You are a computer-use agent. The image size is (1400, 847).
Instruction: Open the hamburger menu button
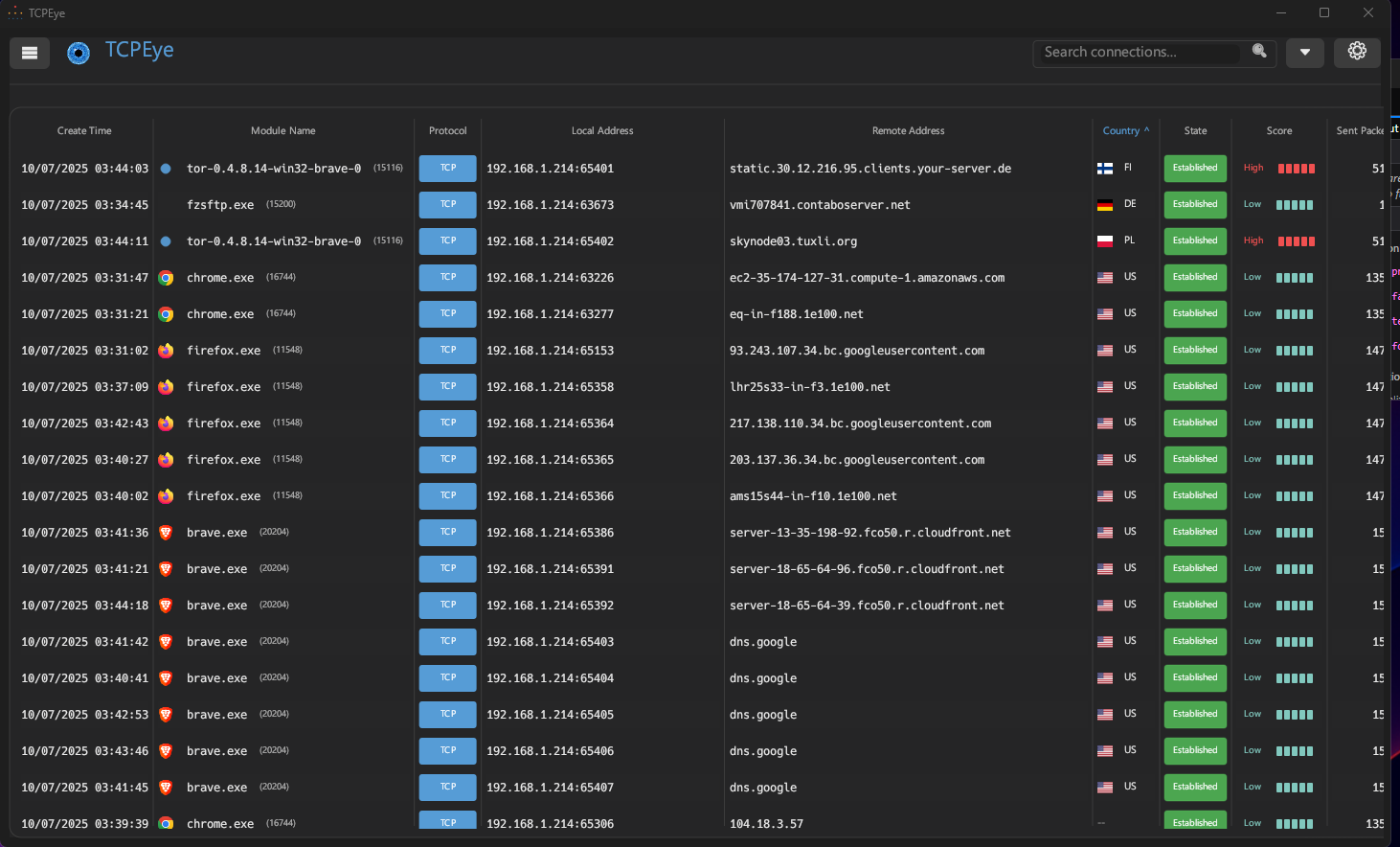[30, 53]
